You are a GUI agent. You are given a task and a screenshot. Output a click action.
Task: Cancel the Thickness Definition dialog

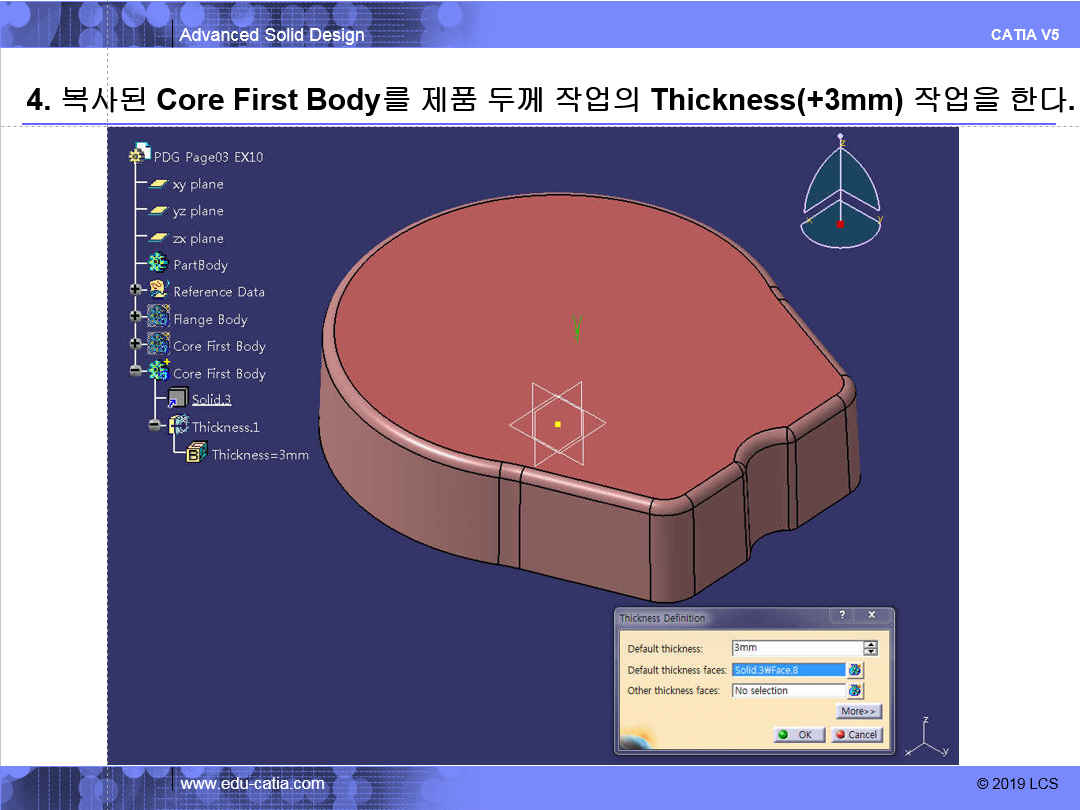[x=856, y=735]
